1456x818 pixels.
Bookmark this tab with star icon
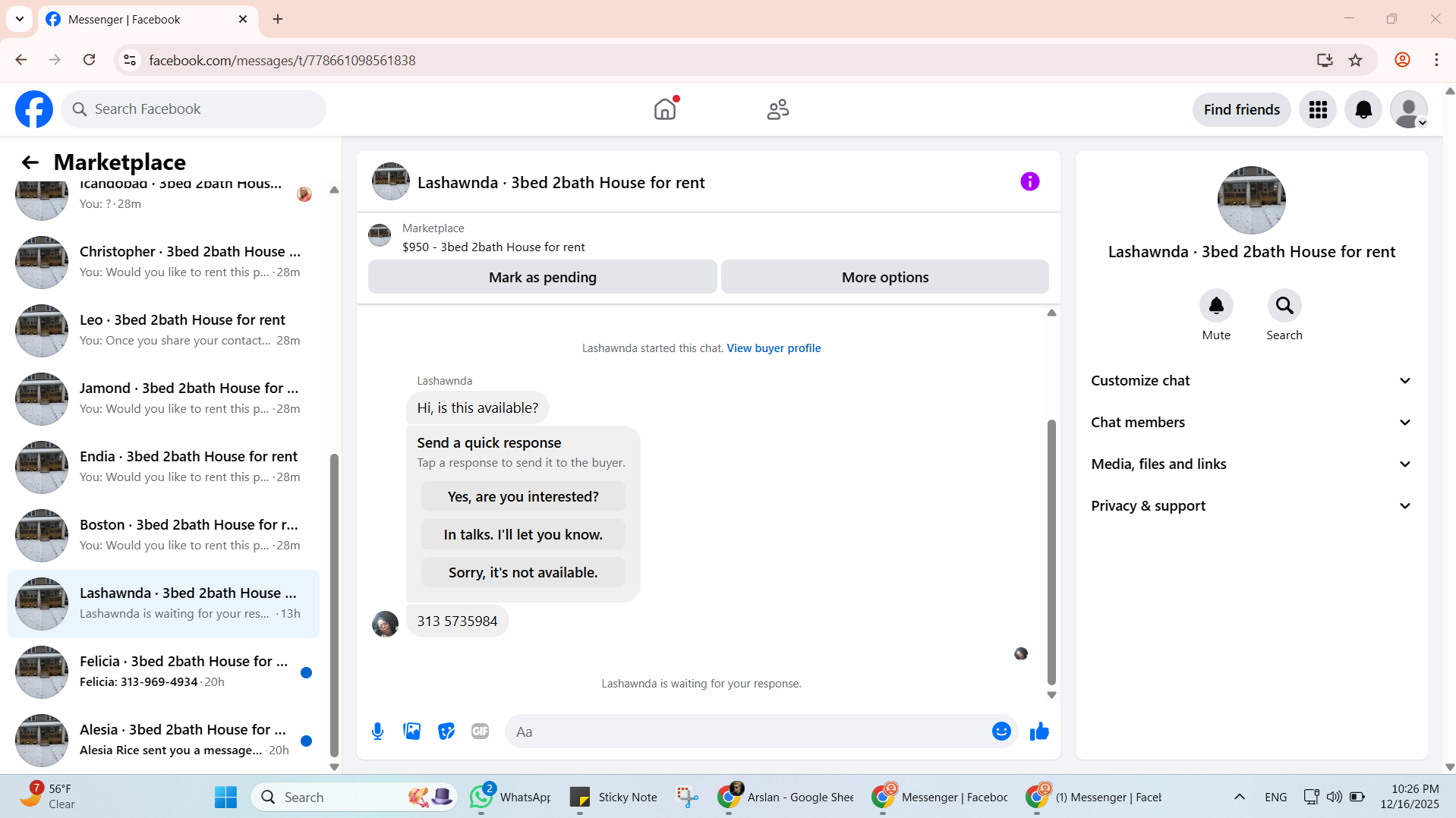coord(1356,60)
